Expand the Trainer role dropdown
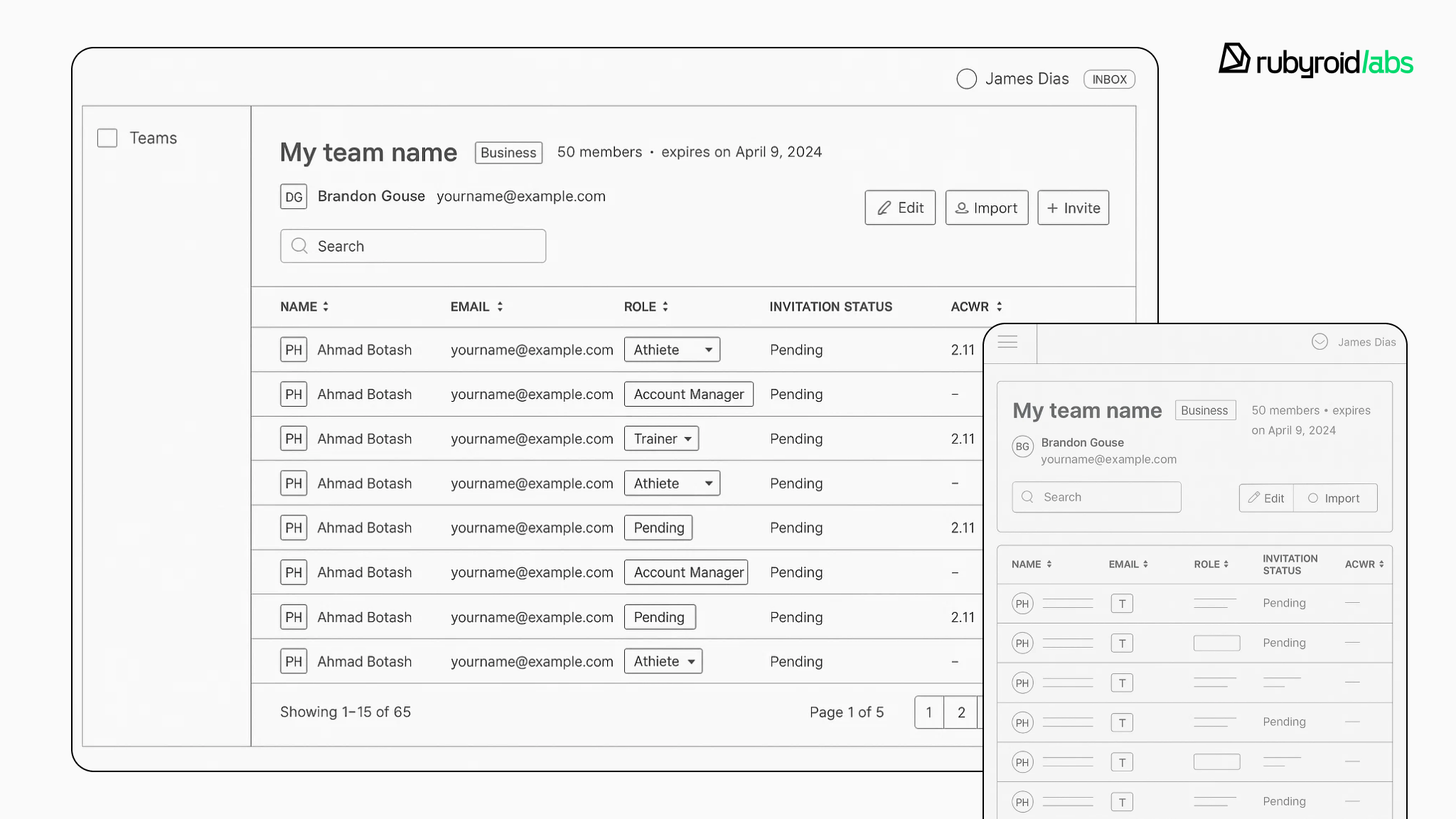 click(x=661, y=439)
